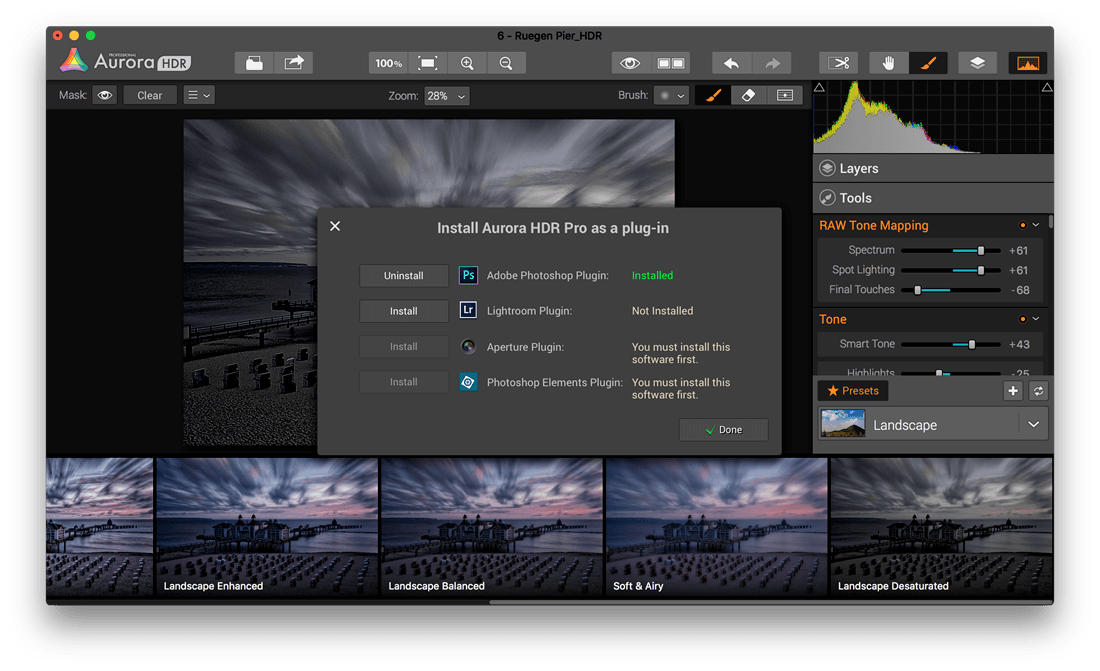Apply Soft & Airy preset
This screenshot has height=671, width=1100.
point(716,527)
